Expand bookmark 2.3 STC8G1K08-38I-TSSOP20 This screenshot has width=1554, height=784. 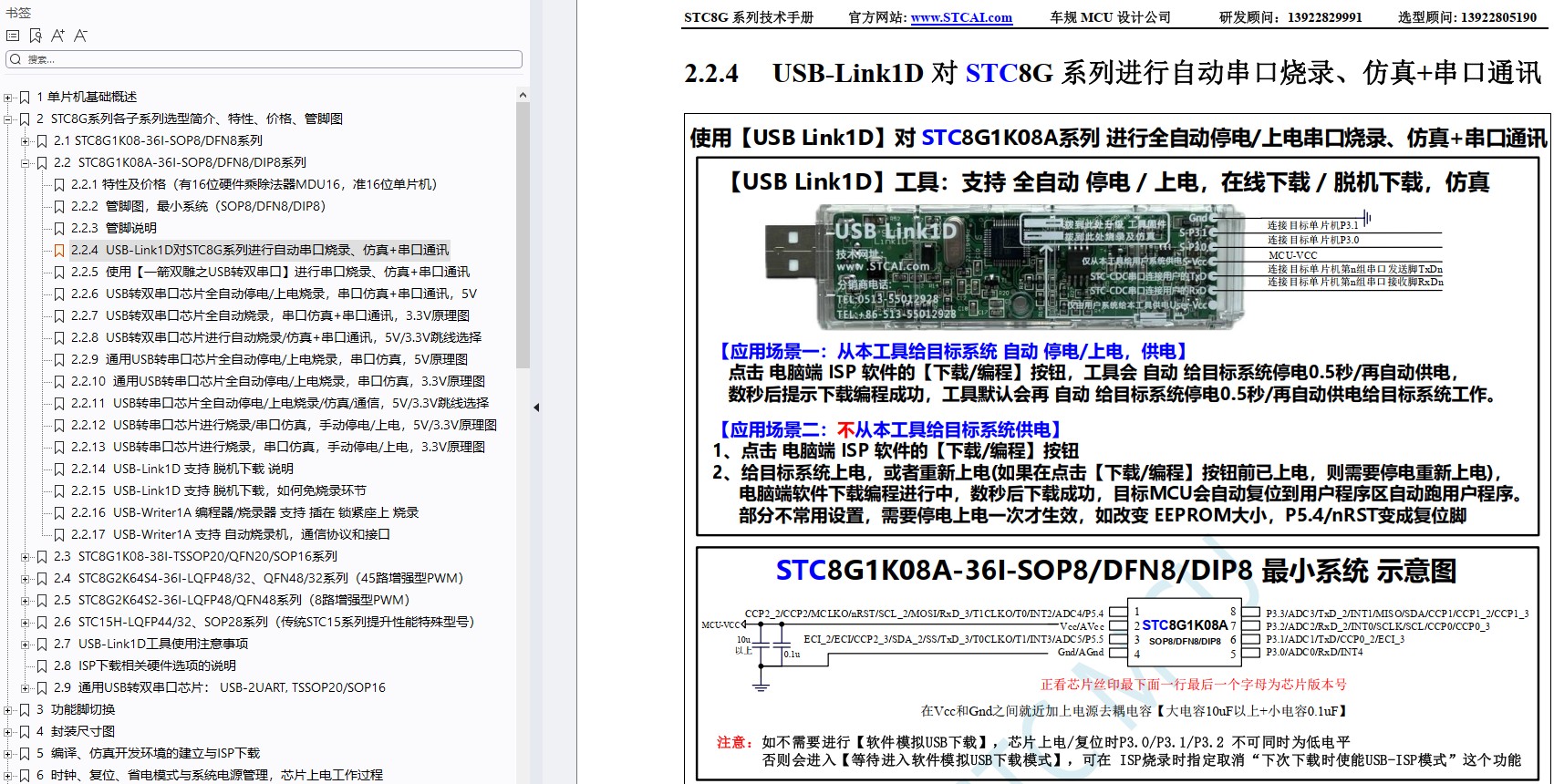coord(26,556)
